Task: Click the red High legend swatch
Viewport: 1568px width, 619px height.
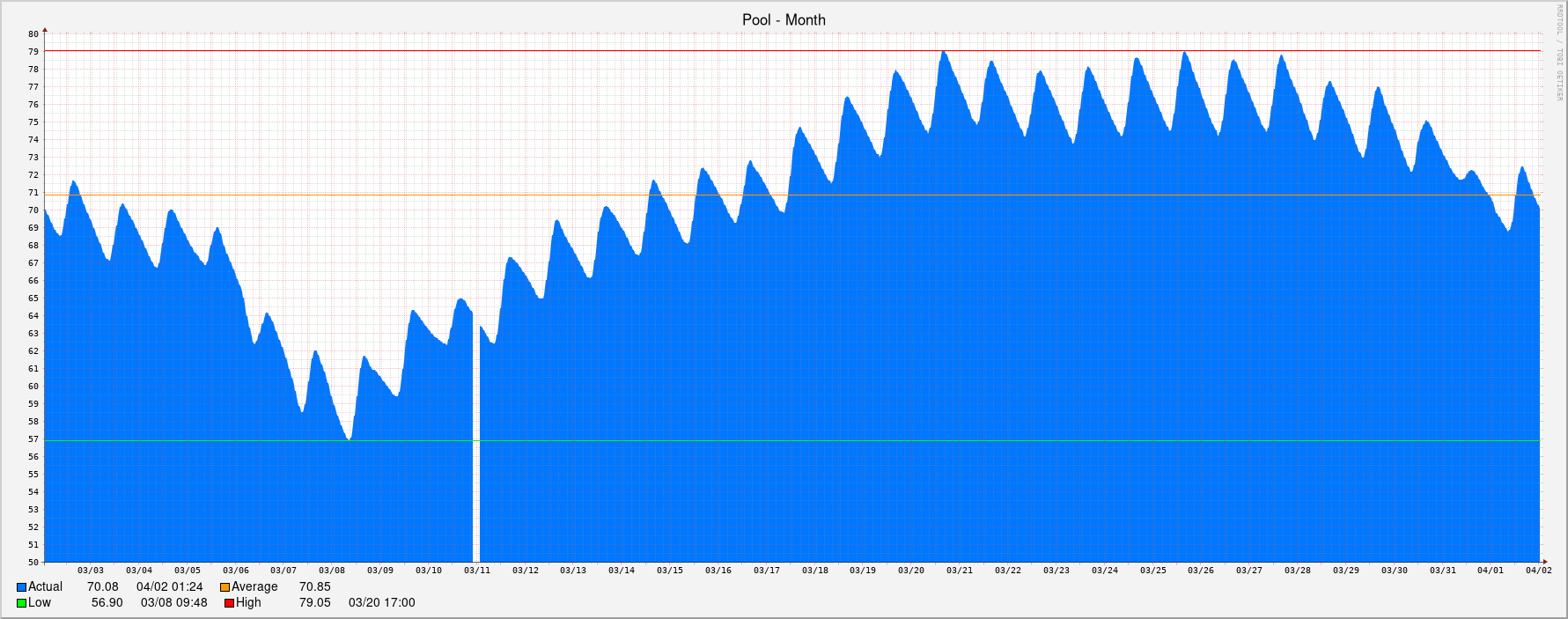Action: click(229, 603)
